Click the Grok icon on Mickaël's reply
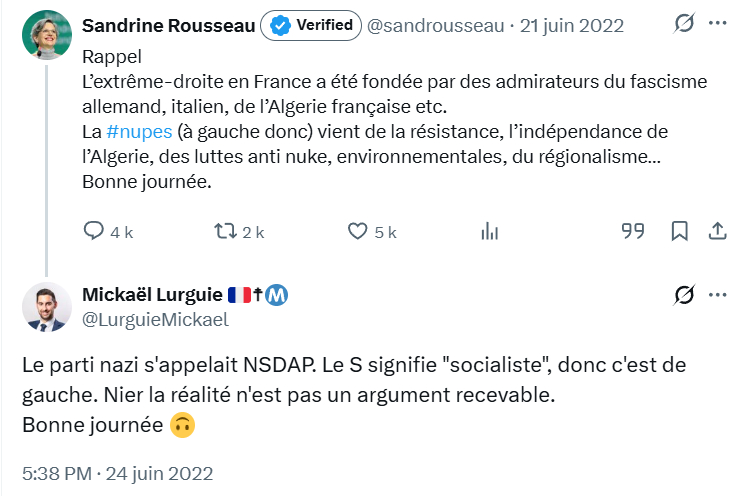The height and width of the screenshot is (496, 748). 685,295
